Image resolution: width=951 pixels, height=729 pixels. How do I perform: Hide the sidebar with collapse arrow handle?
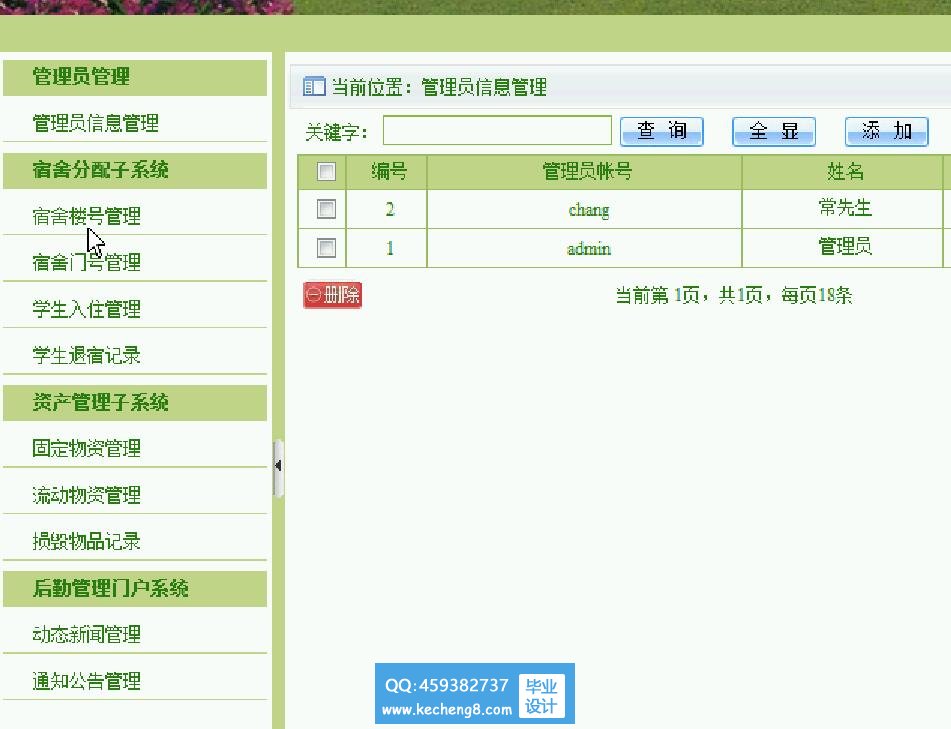point(278,466)
